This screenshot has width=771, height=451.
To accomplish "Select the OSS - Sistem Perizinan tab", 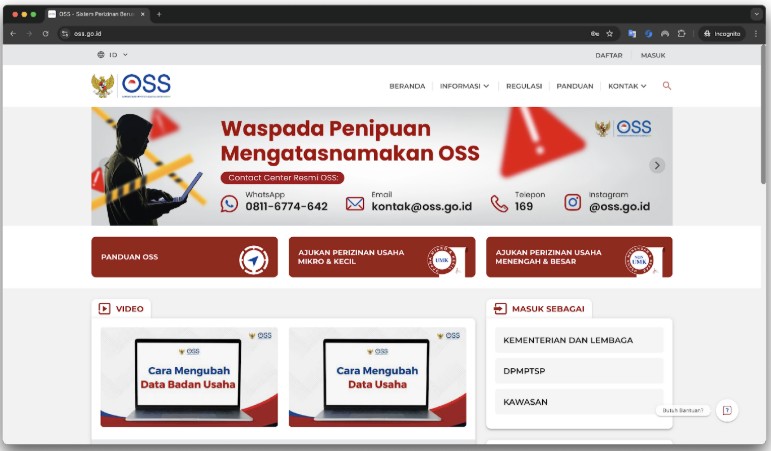I will pyautogui.click(x=97, y=14).
